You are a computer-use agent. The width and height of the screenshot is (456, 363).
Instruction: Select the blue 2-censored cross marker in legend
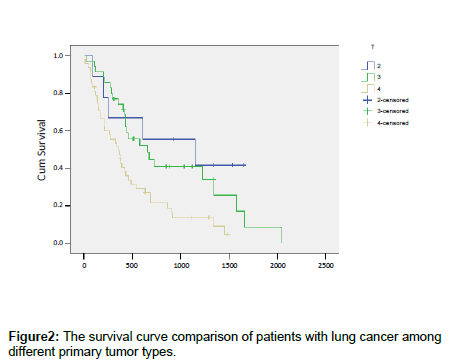(367, 100)
